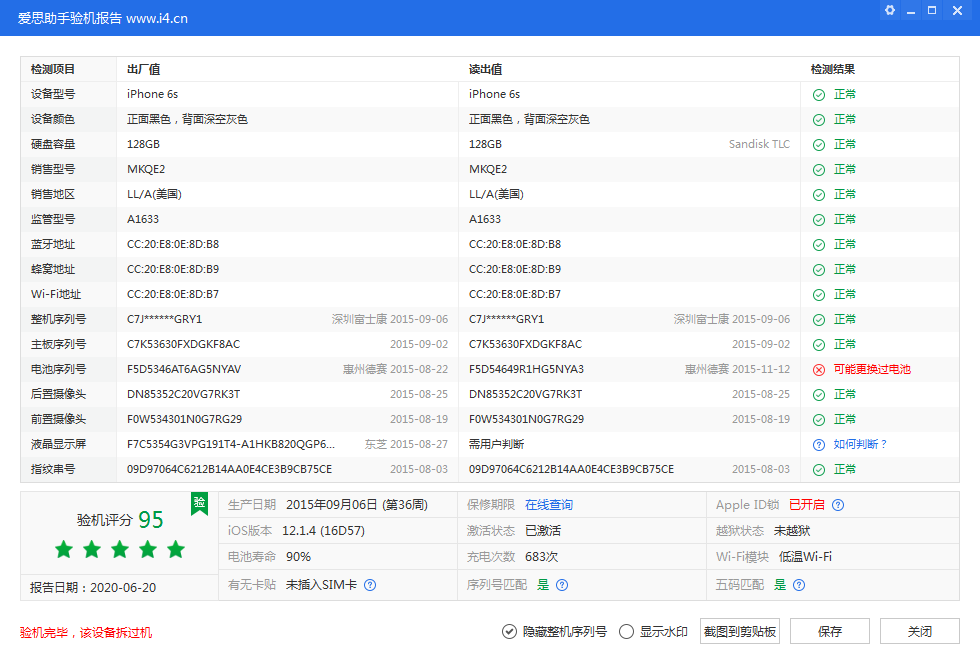Open 在线查询 warranty link
The width and height of the screenshot is (980, 664).
click(549, 505)
